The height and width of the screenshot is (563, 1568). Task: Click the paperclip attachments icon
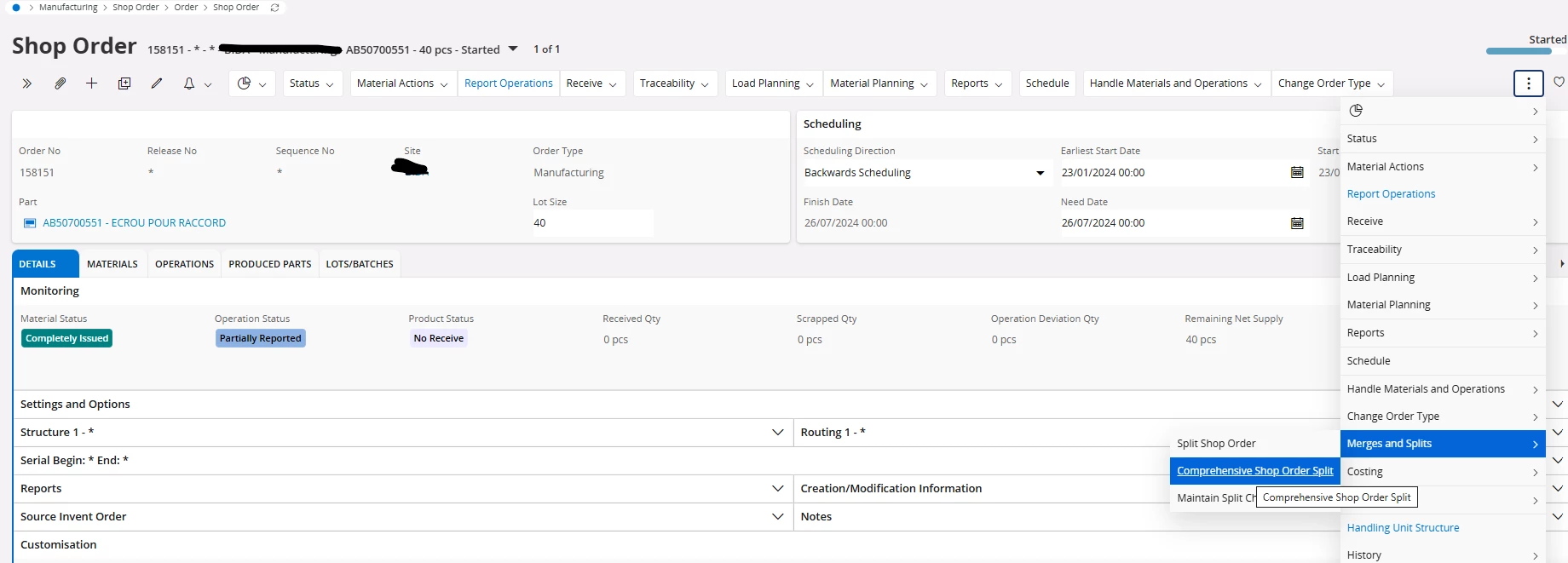tap(60, 83)
